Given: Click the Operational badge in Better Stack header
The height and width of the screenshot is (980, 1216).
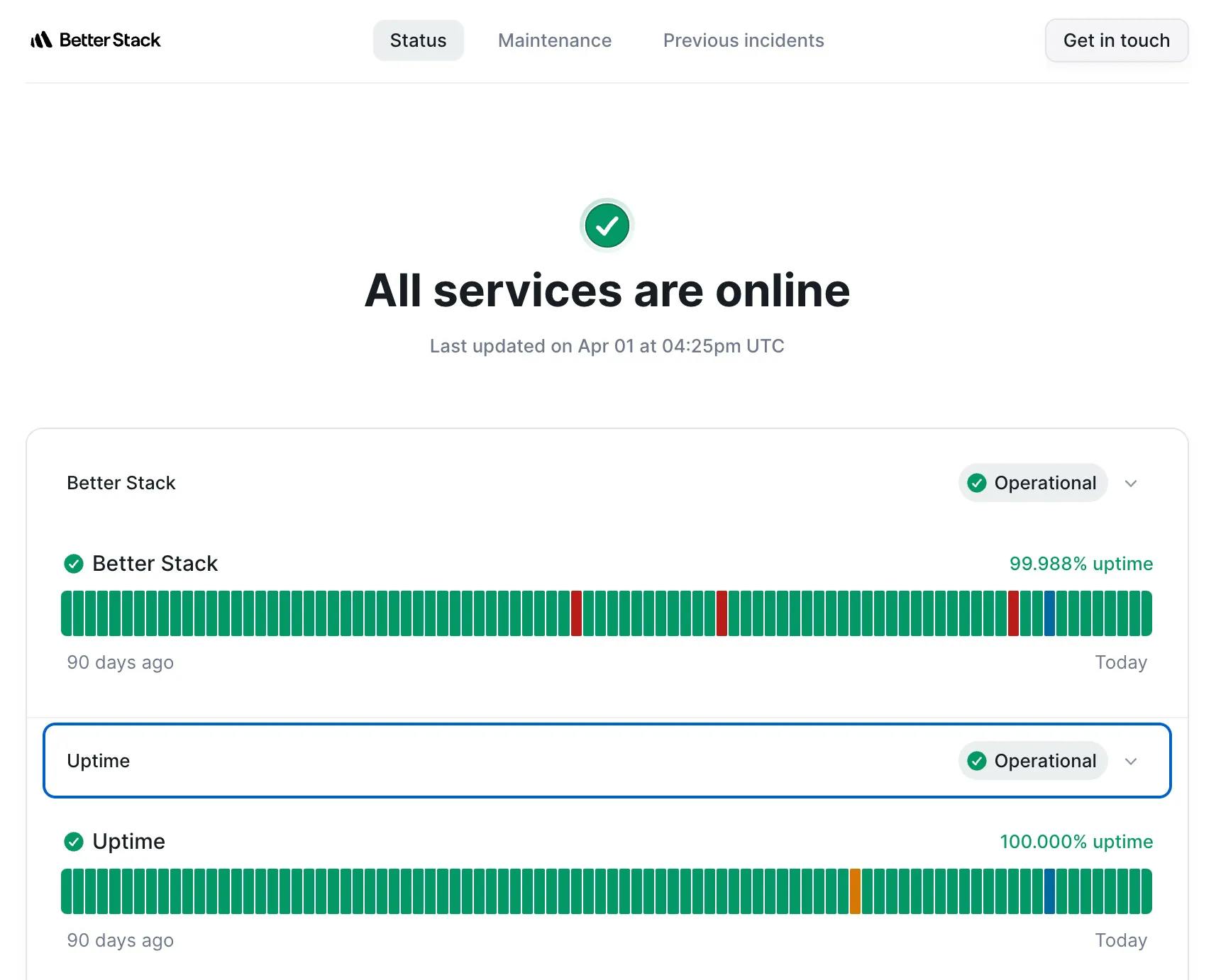Looking at the screenshot, I should pos(1033,483).
